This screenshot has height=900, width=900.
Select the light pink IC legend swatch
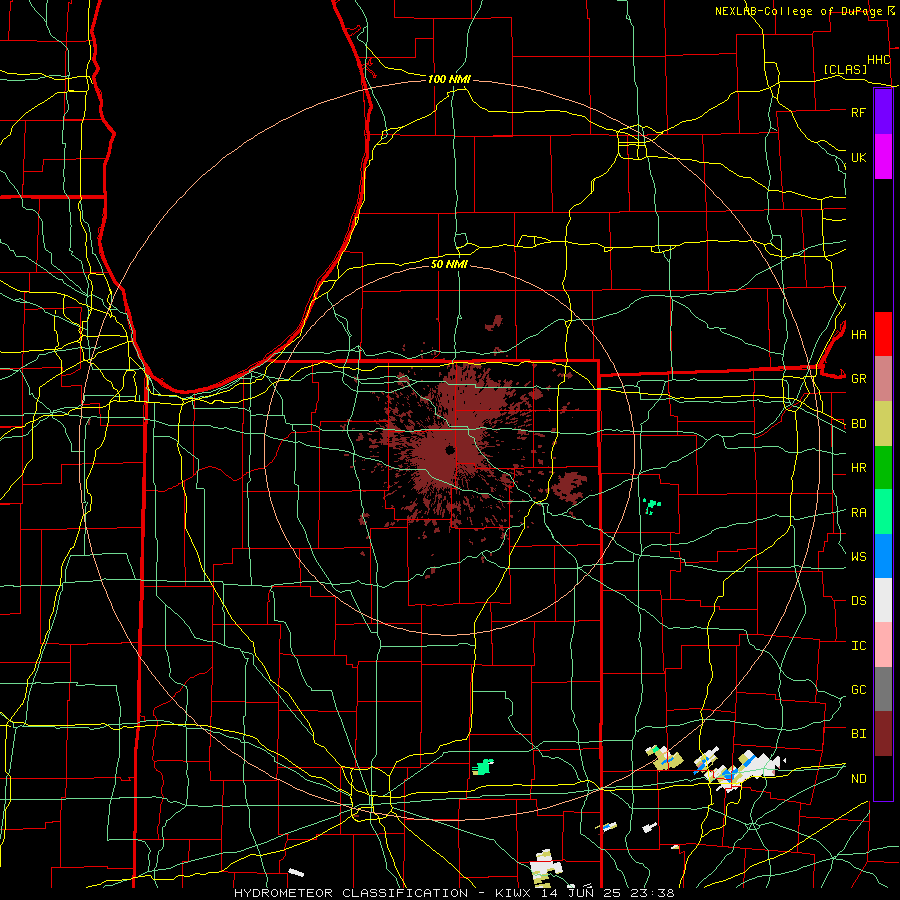point(883,645)
